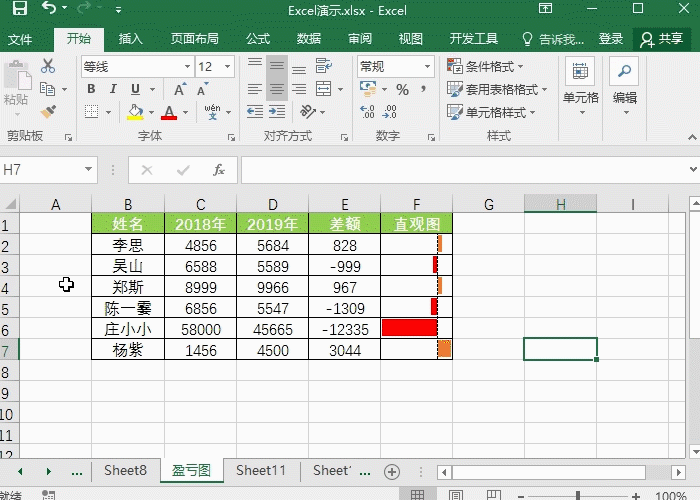
Task: Open the Sheet11 worksheet tab
Action: pyautogui.click(x=261, y=471)
